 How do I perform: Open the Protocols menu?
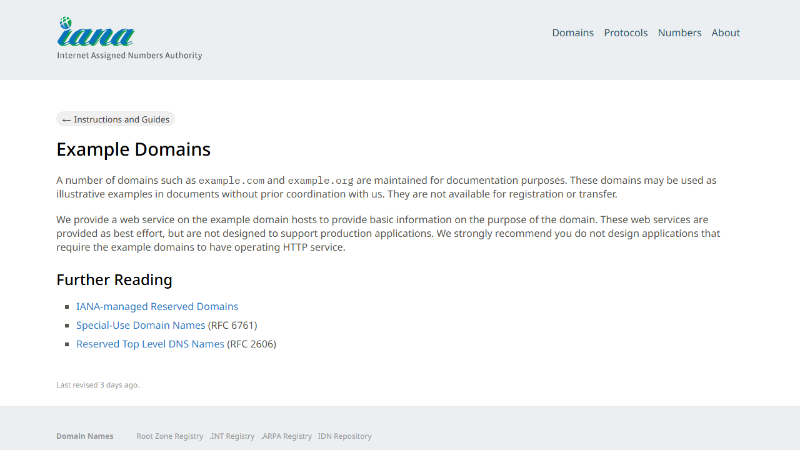click(x=626, y=33)
